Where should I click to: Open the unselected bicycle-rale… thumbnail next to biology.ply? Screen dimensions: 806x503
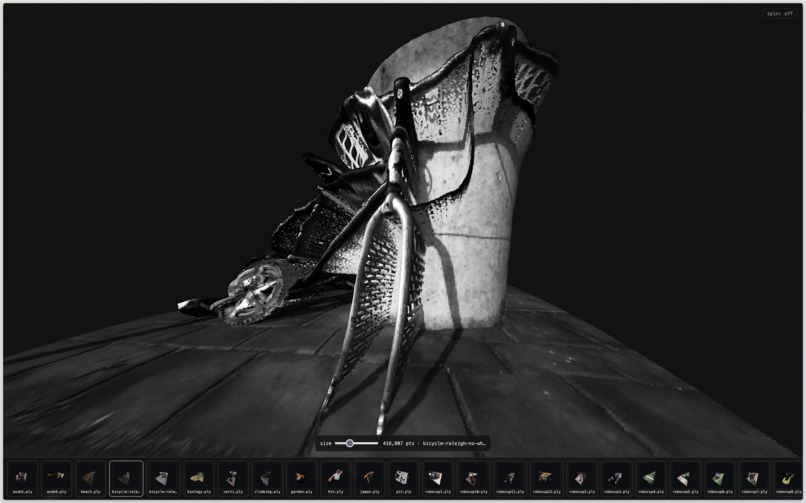(162, 478)
